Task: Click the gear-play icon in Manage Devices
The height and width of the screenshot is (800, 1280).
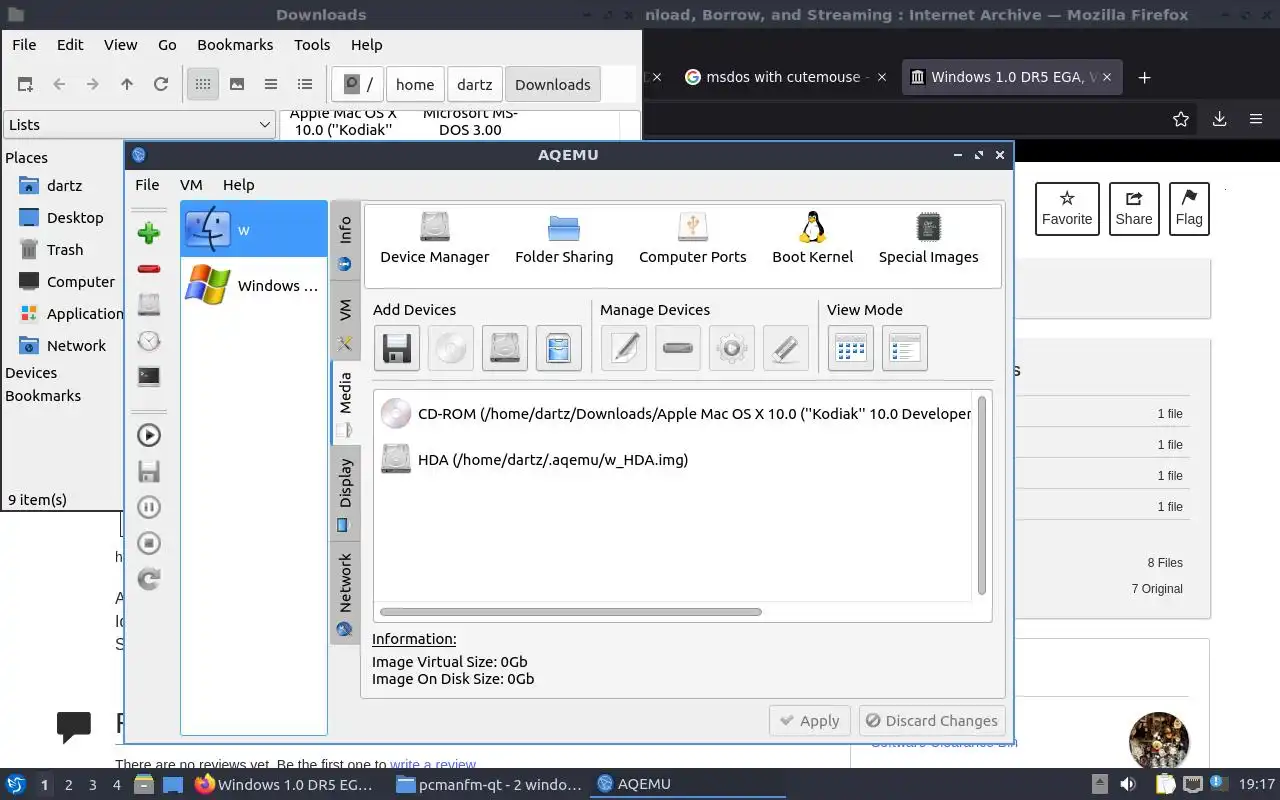Action: tap(732, 348)
